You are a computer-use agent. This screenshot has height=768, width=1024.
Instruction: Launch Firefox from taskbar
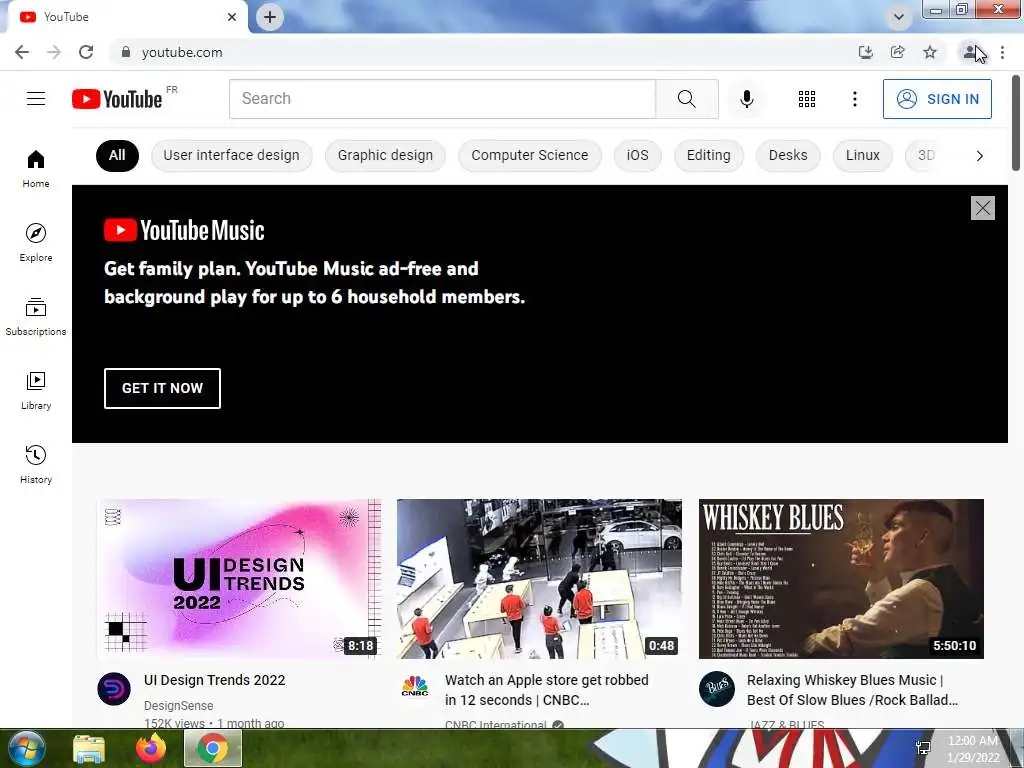(x=151, y=748)
